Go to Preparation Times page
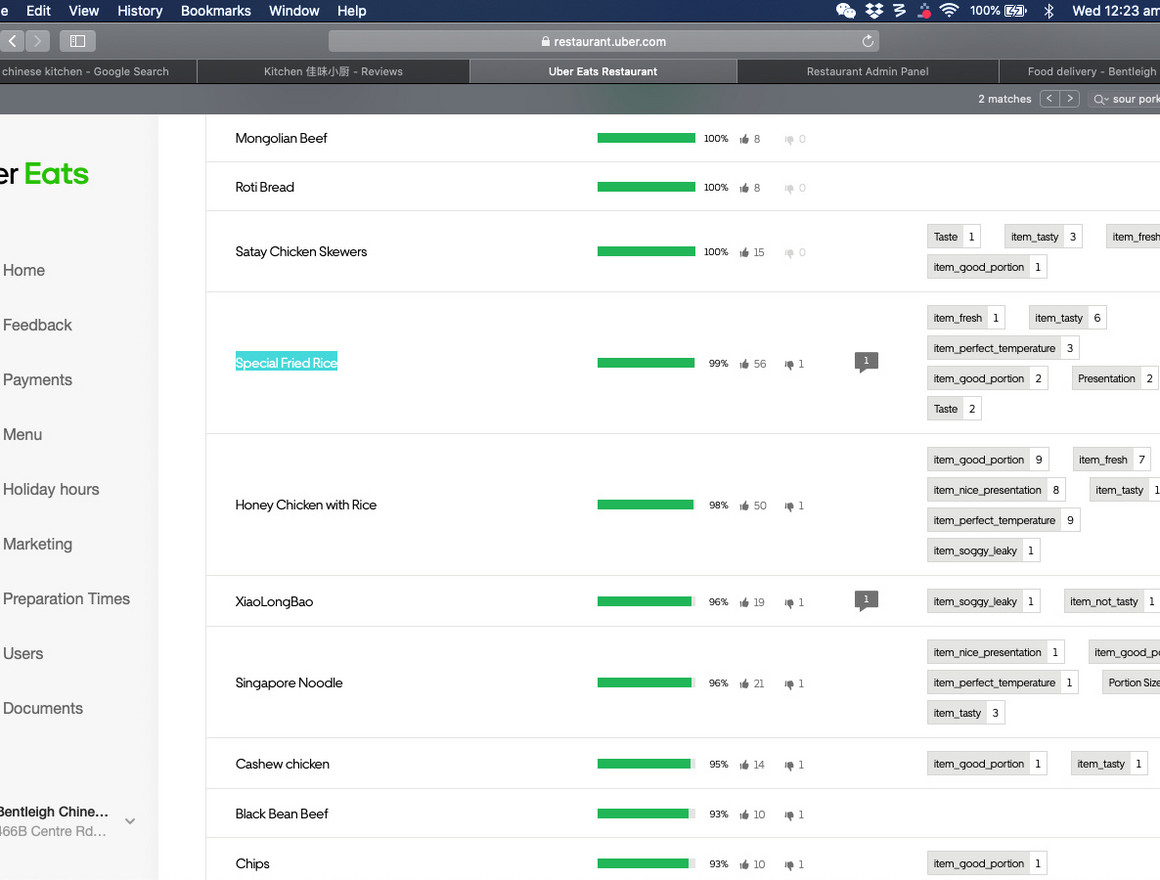The image size is (1160, 880). (66, 599)
